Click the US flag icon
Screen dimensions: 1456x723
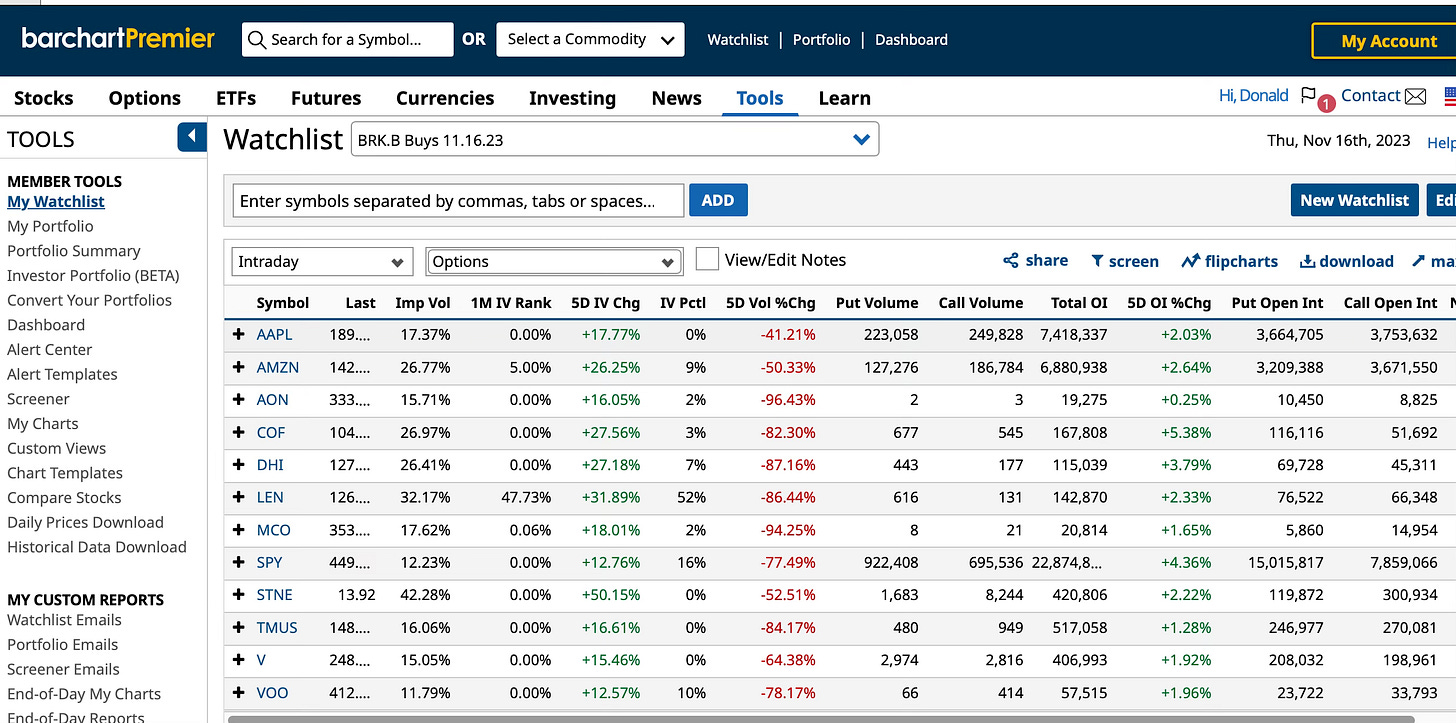1450,97
